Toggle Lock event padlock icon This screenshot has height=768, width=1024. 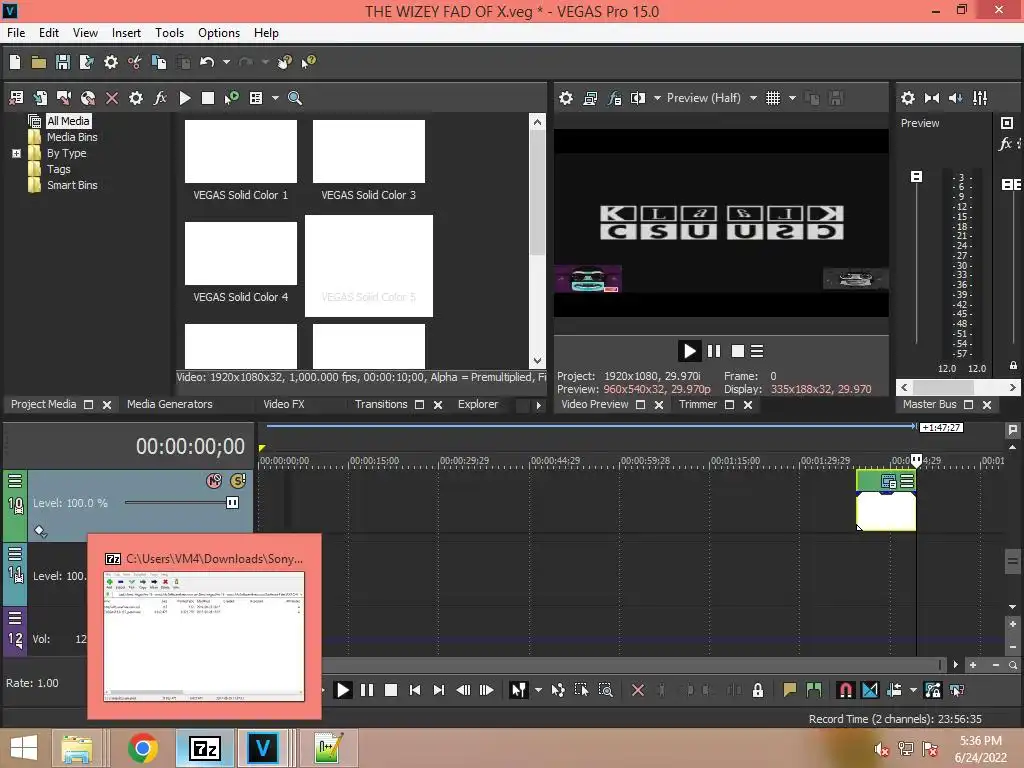point(758,690)
